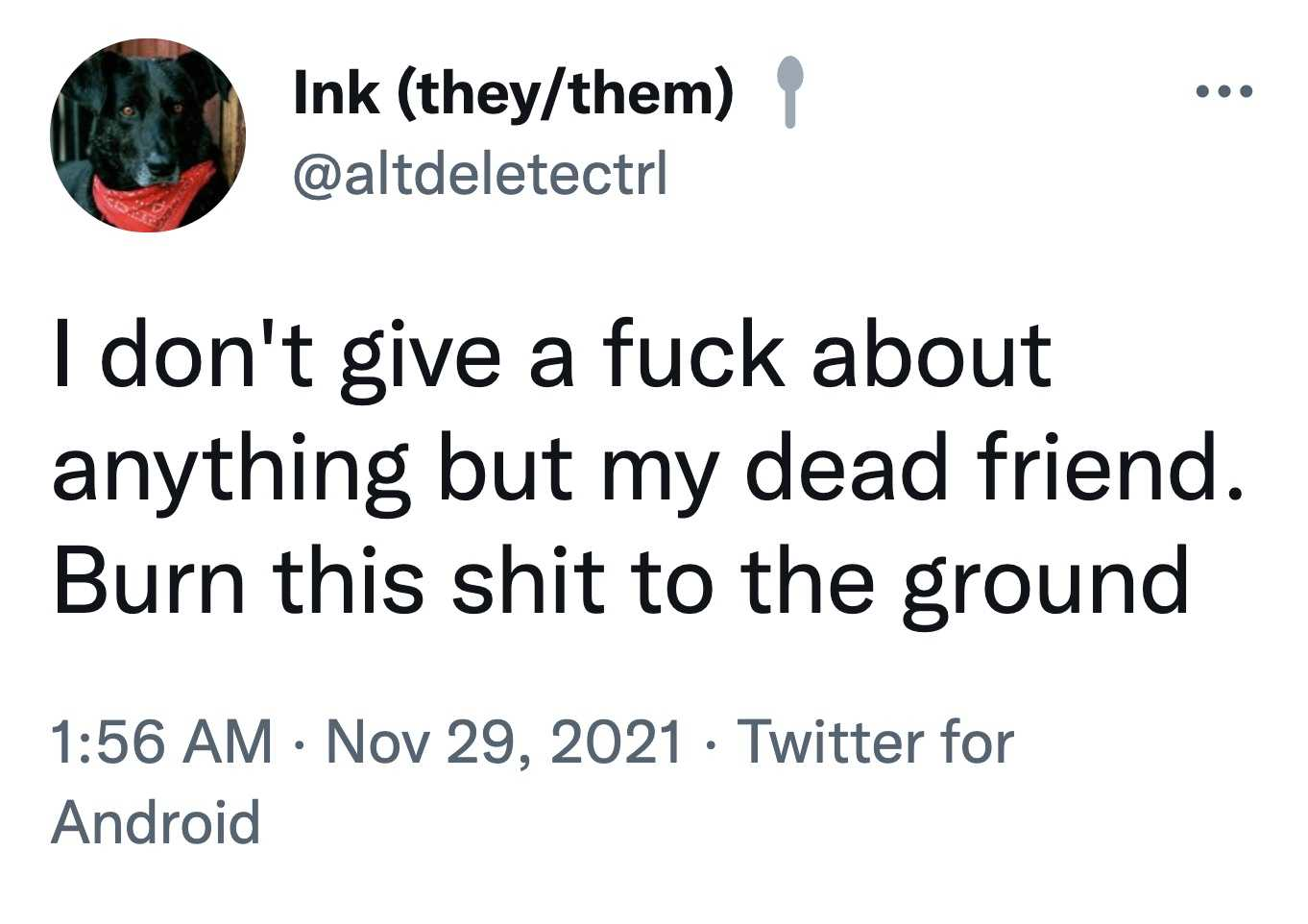Open the Ink (they/them) profile name

tap(513, 94)
